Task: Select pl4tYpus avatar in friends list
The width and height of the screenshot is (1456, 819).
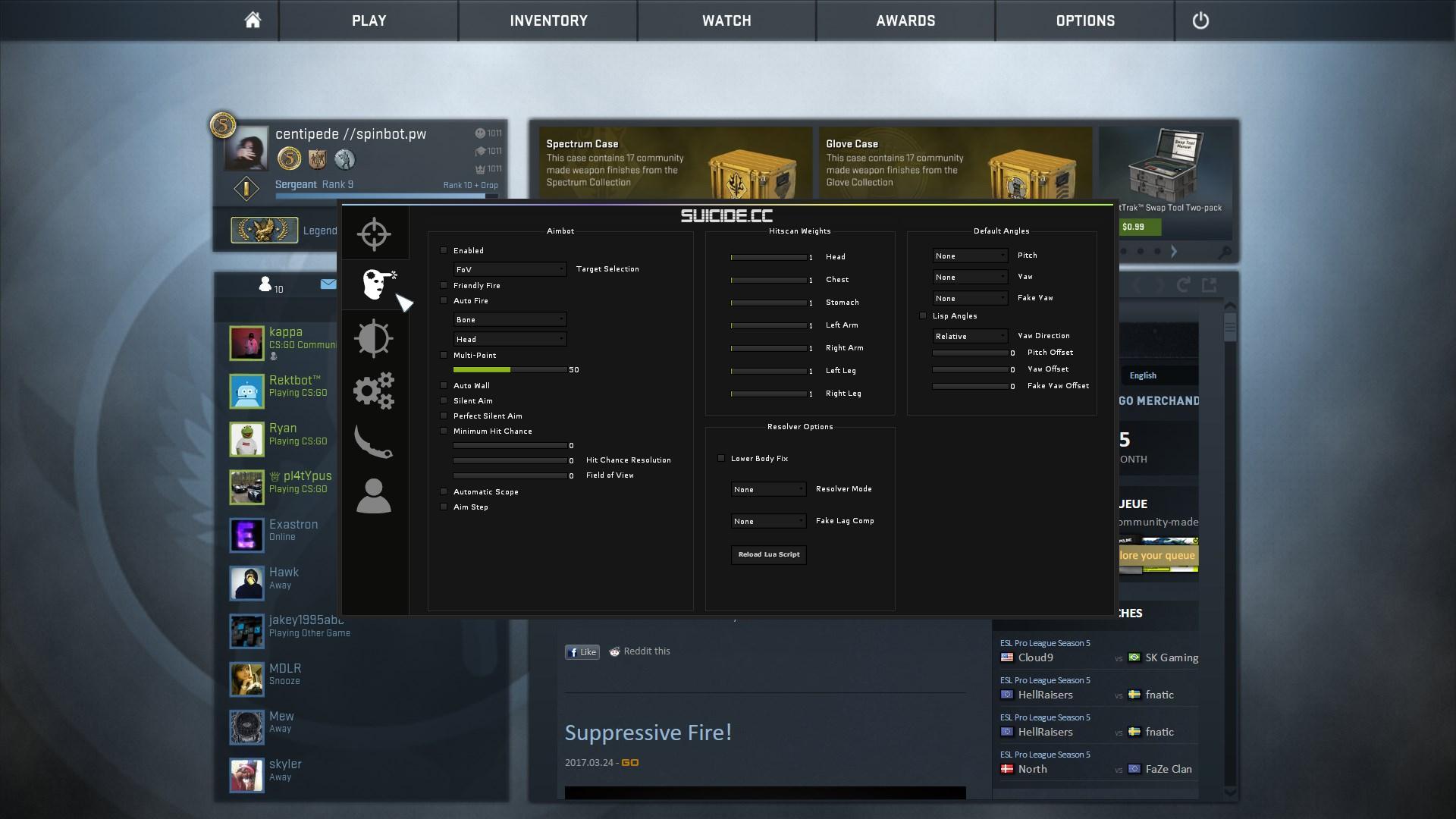Action: coord(246,487)
